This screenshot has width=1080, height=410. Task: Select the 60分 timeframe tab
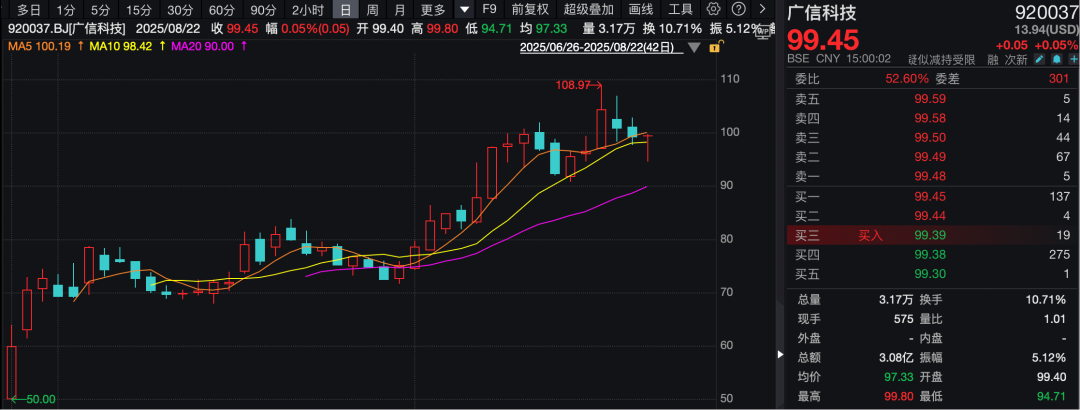tap(221, 9)
